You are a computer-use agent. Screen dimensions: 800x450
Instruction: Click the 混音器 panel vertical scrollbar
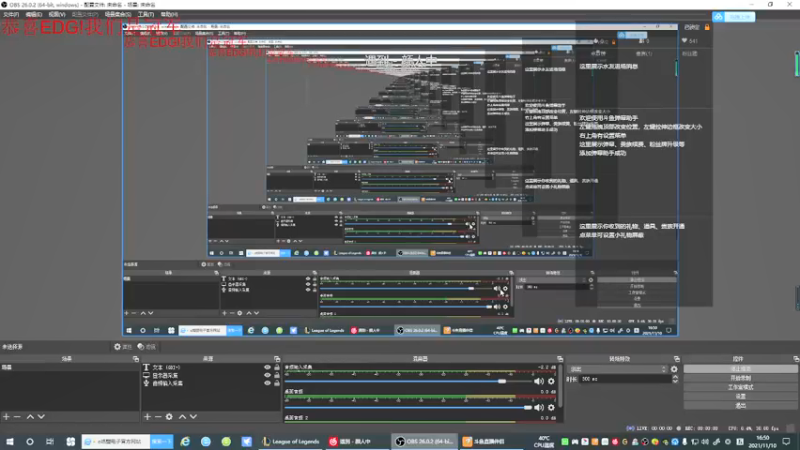[561, 386]
